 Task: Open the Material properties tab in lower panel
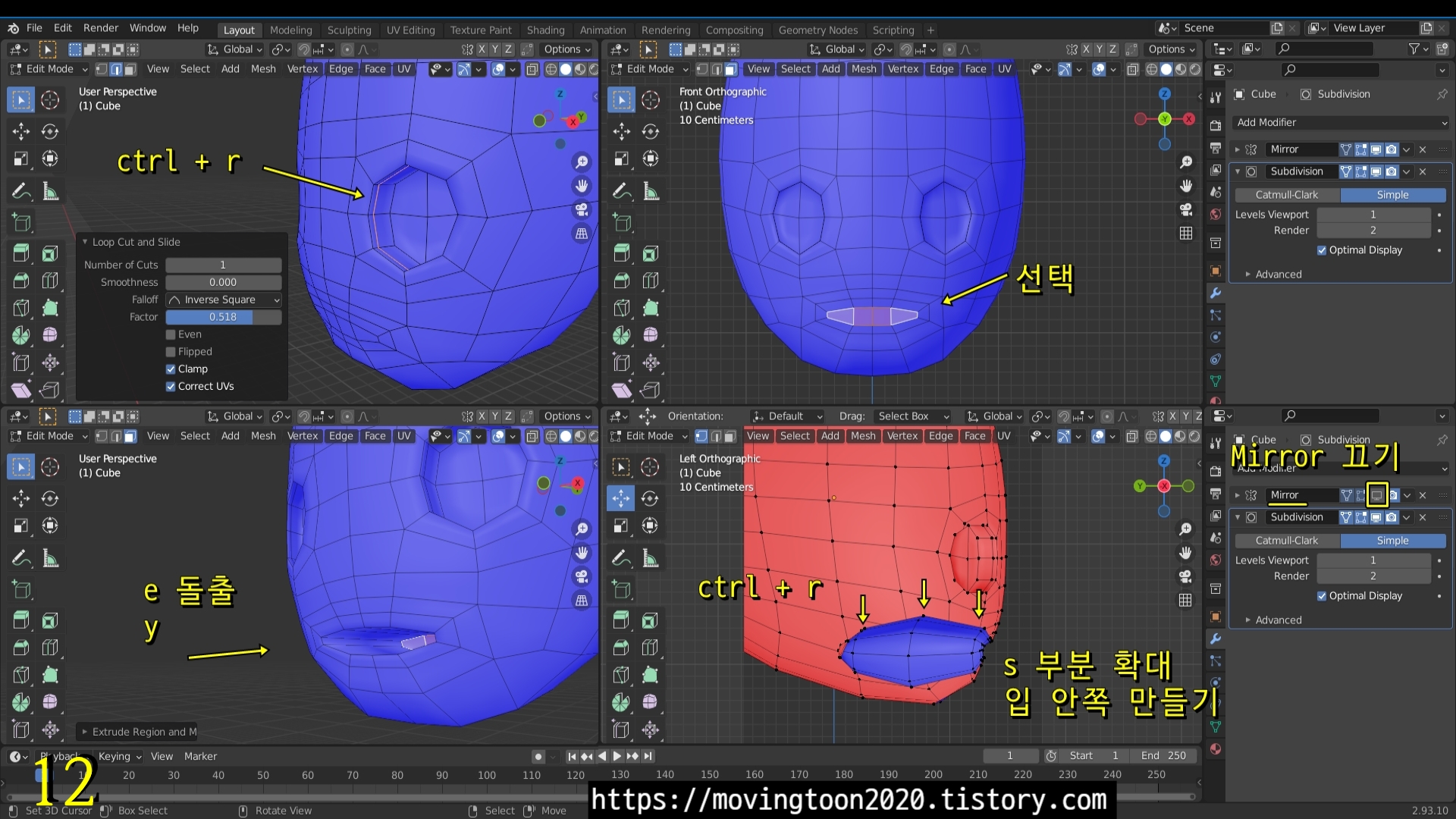[x=1216, y=748]
